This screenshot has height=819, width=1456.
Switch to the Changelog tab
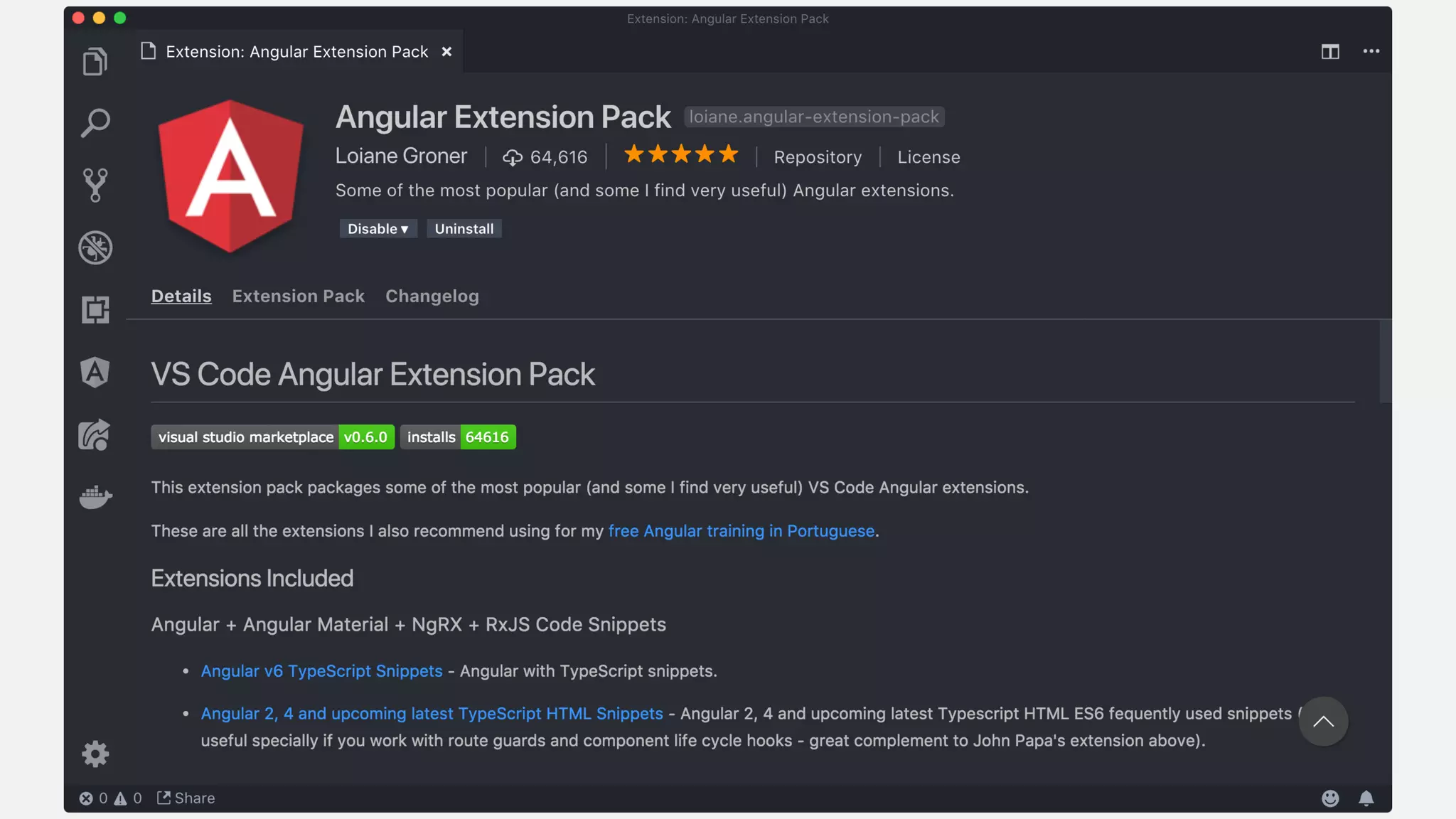pos(432,296)
